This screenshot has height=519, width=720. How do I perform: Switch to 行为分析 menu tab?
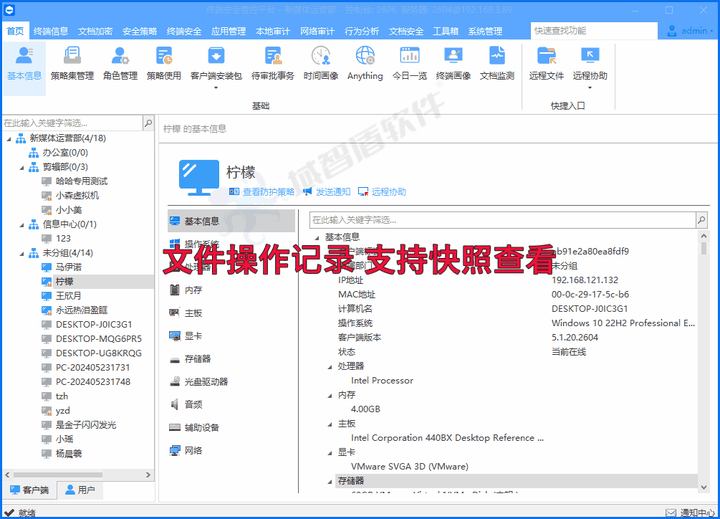[x=362, y=31]
